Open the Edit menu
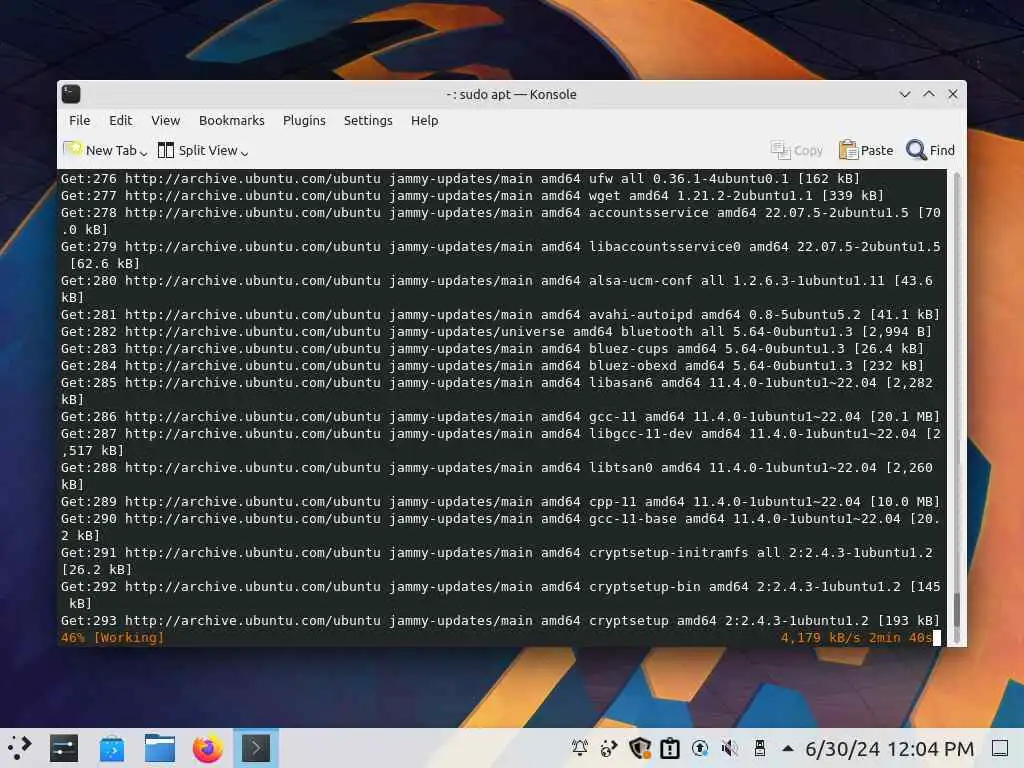1024x768 pixels. point(120,120)
